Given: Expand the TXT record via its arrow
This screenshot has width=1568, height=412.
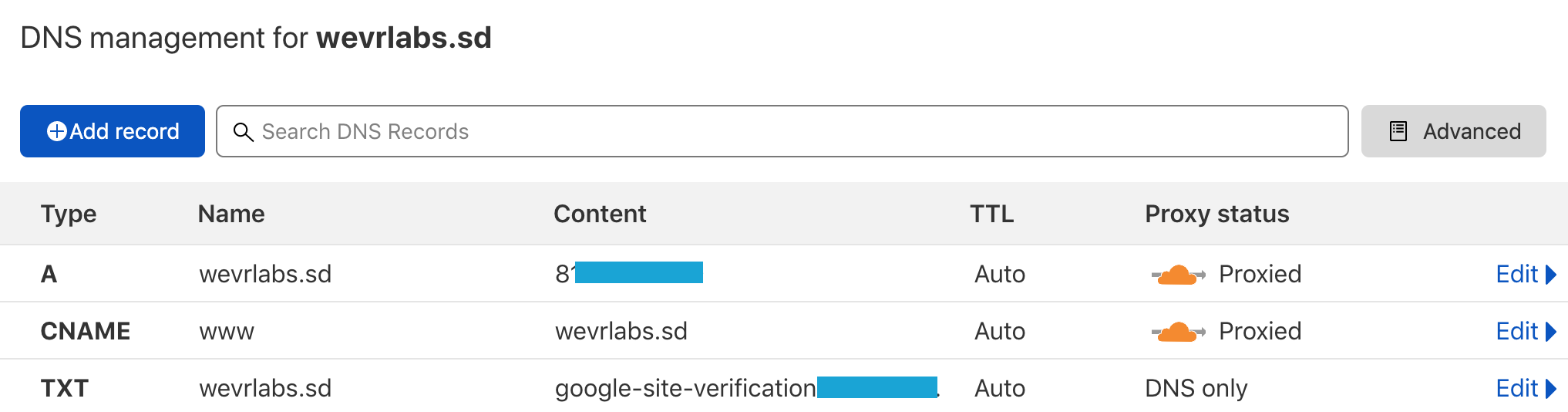Looking at the screenshot, I should click(1551, 388).
